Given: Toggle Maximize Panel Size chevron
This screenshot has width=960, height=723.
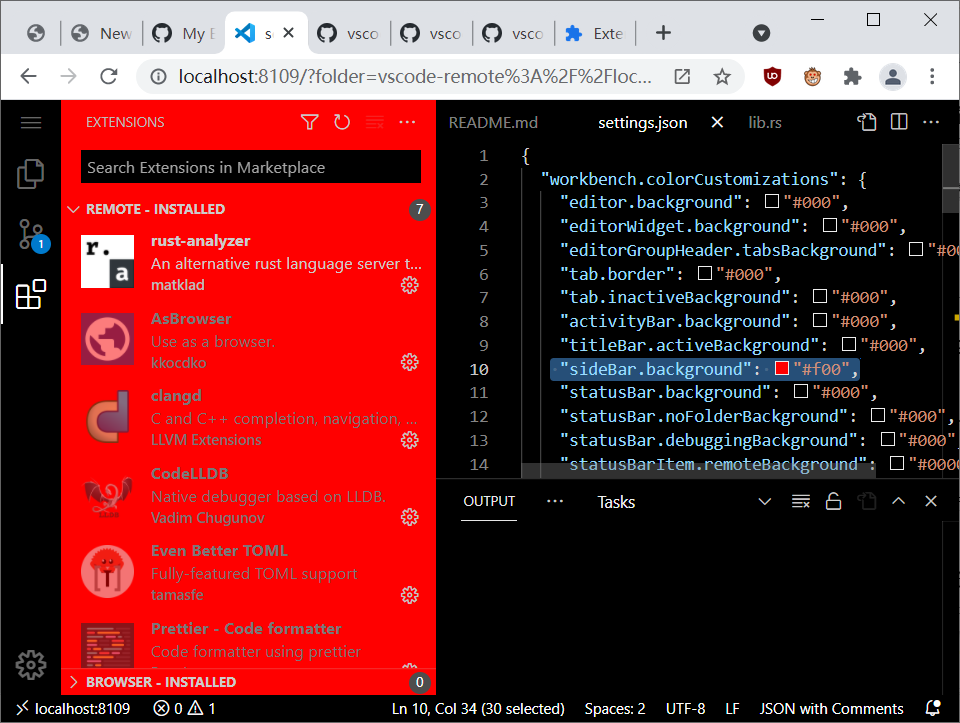Looking at the screenshot, I should coord(898,501).
